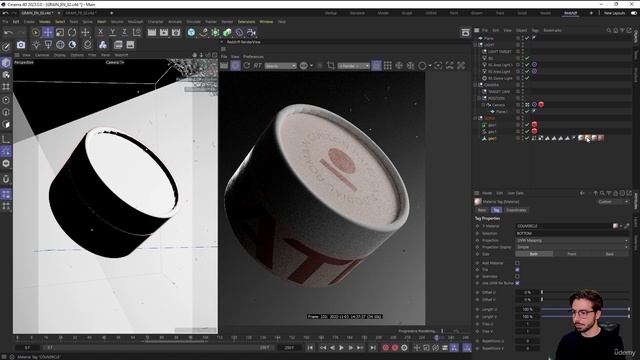Screen dimensions: 640x360
Task: Open the Projection dropdown (UVW Mapping)
Action: point(572,240)
